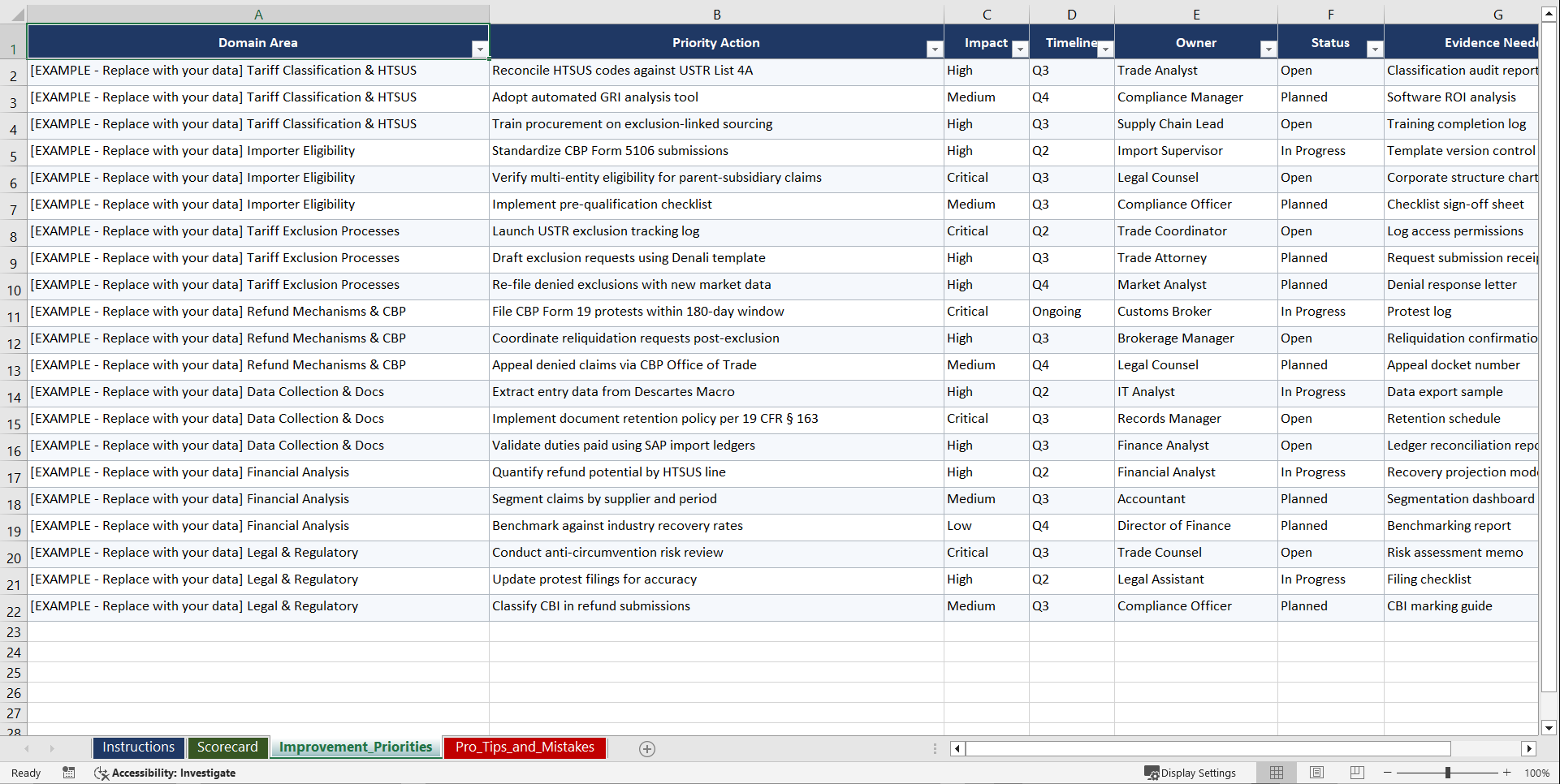
Task: Click the zoom slider handle
Action: (1449, 773)
